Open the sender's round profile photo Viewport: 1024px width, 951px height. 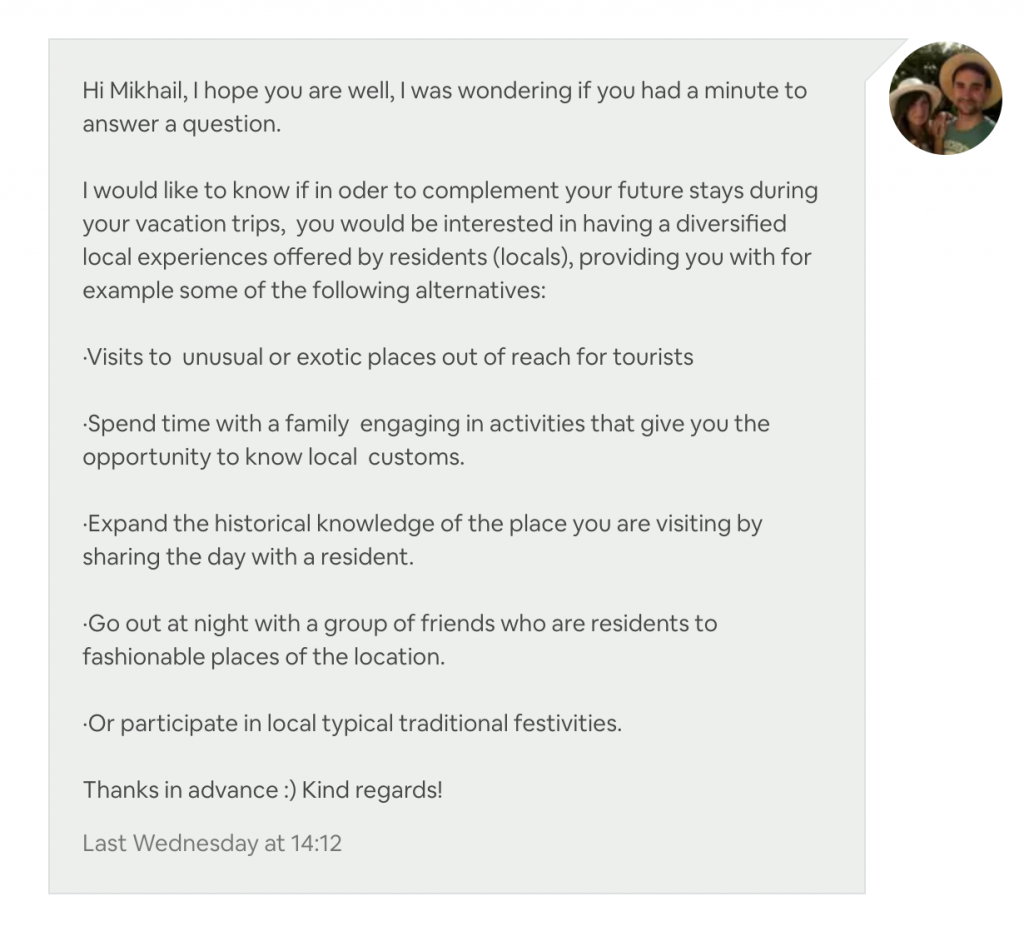click(945, 99)
